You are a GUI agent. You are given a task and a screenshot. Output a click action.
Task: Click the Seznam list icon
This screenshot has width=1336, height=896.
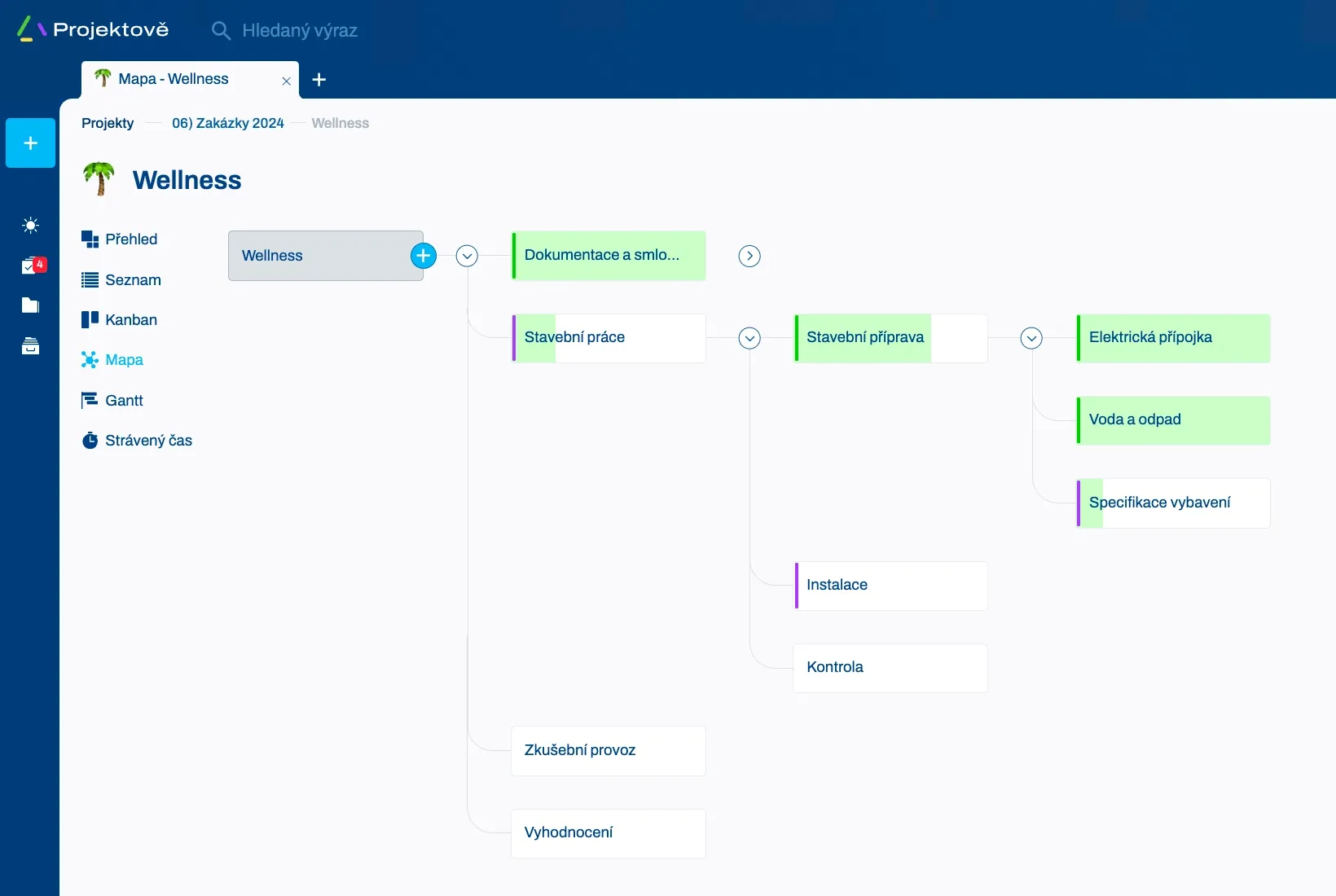[90, 280]
